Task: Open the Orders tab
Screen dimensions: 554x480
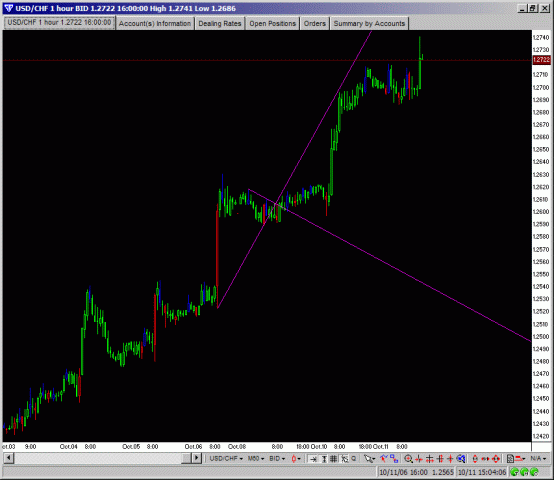Action: coord(314,23)
